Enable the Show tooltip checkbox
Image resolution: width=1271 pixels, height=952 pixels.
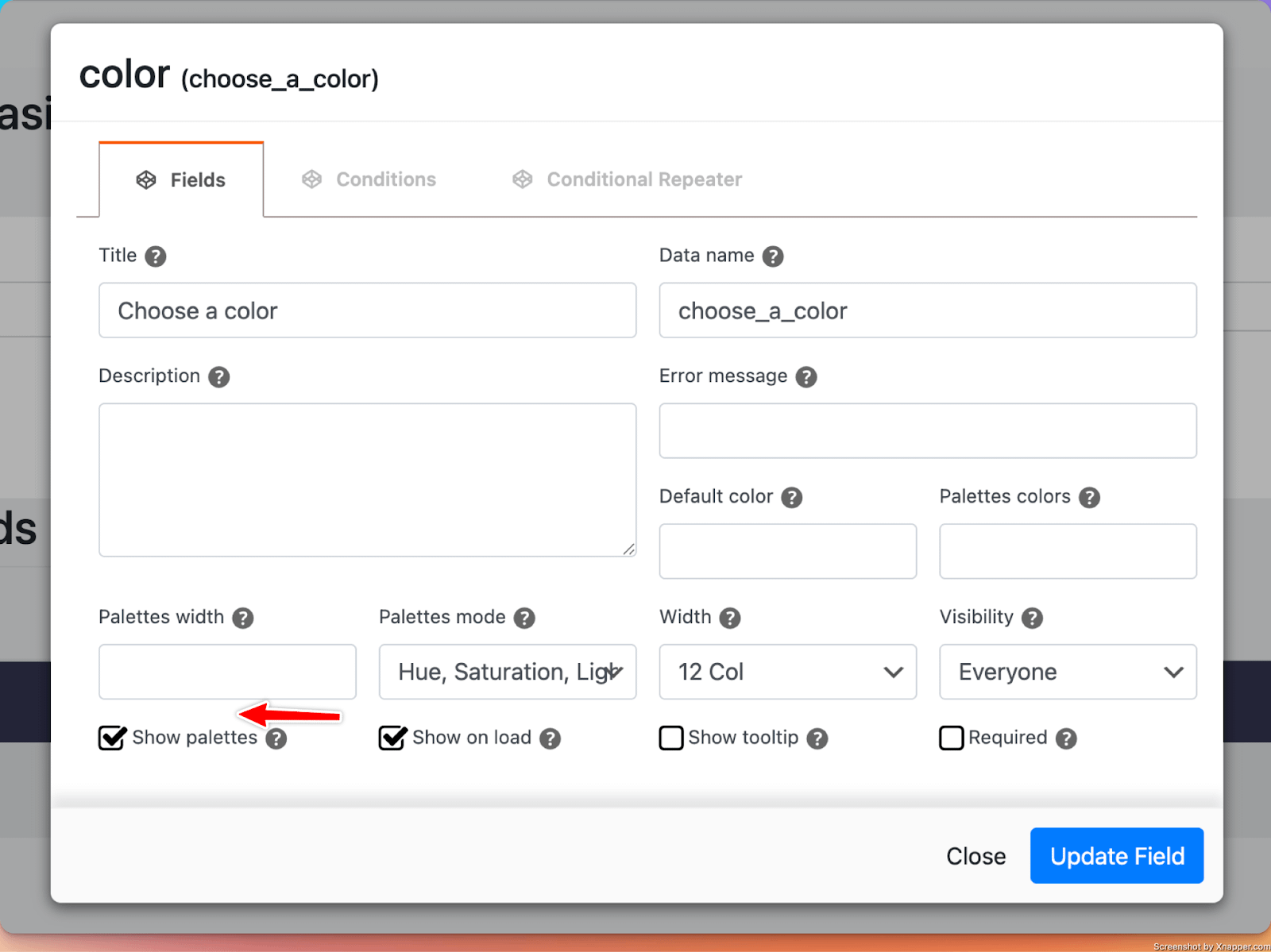coord(671,738)
